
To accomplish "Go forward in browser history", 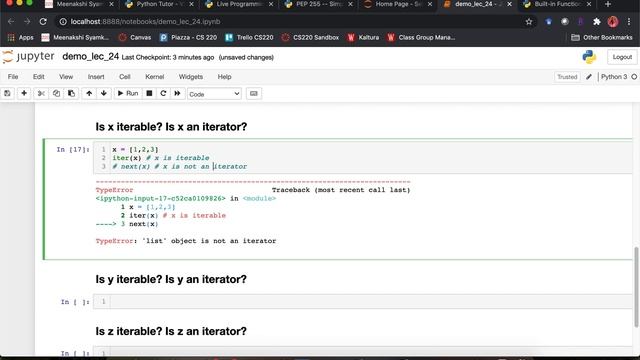I will [x=27, y=22].
